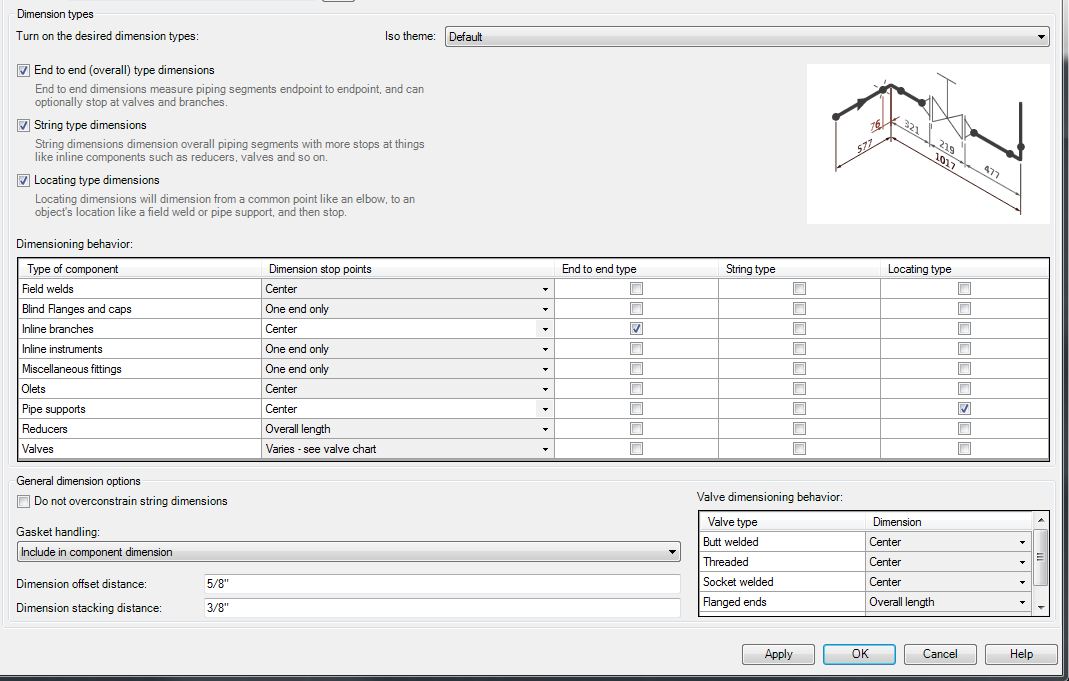Open stop points dropdown for Inline instruments
This screenshot has height=681, width=1069.
(x=545, y=349)
